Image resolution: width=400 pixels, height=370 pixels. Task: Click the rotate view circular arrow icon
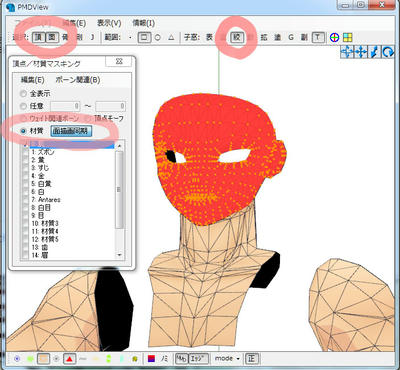tap(388, 52)
